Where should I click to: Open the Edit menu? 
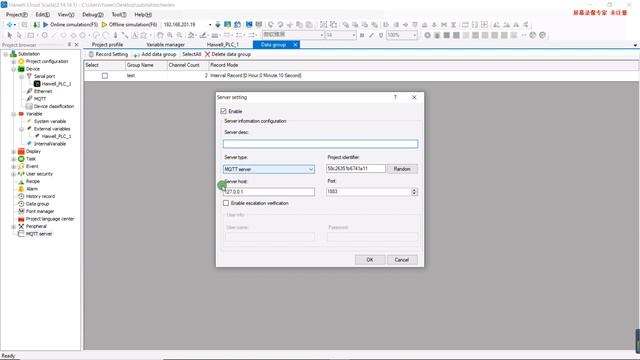42,14
